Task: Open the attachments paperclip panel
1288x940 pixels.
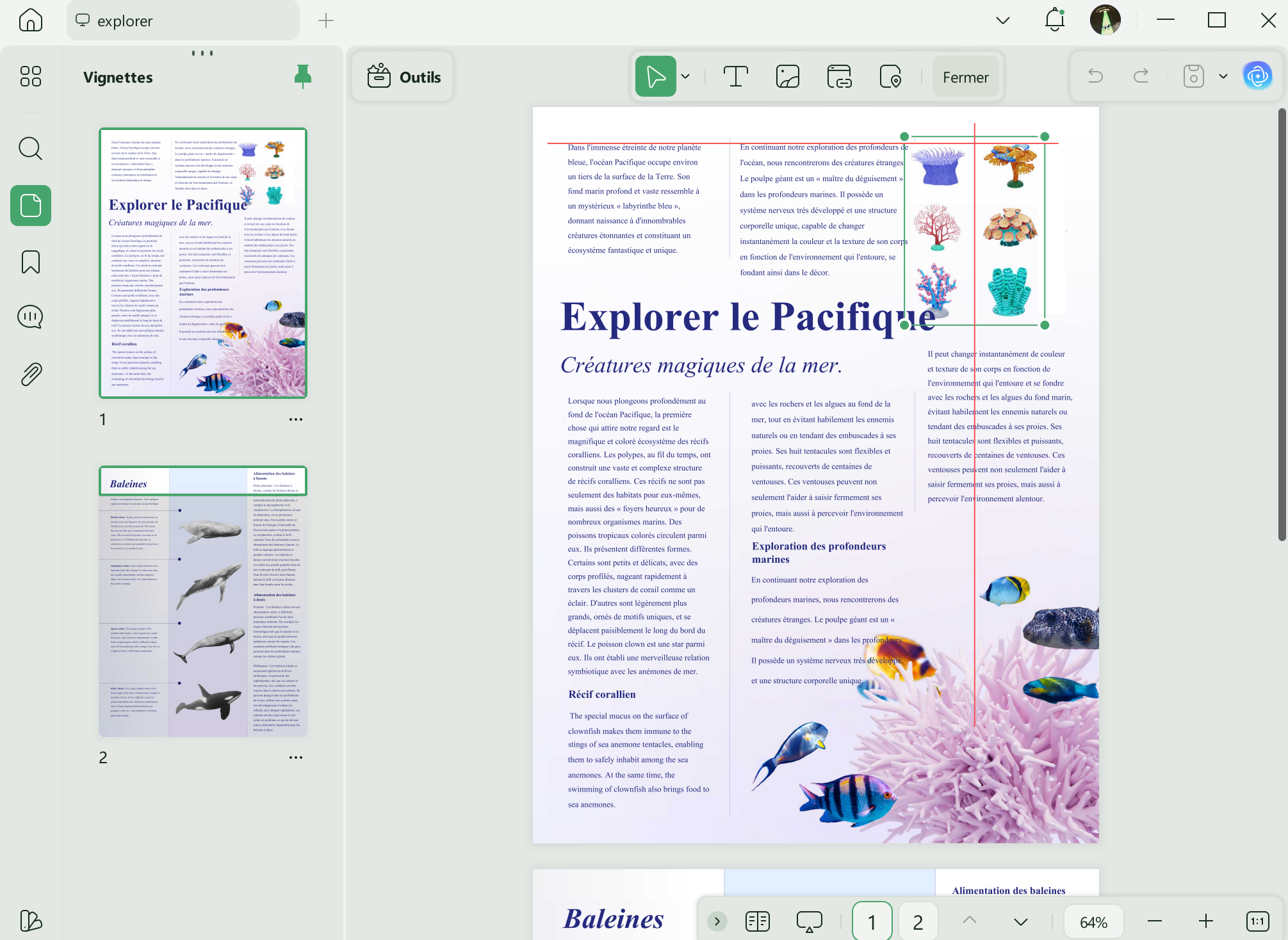Action: 30,374
